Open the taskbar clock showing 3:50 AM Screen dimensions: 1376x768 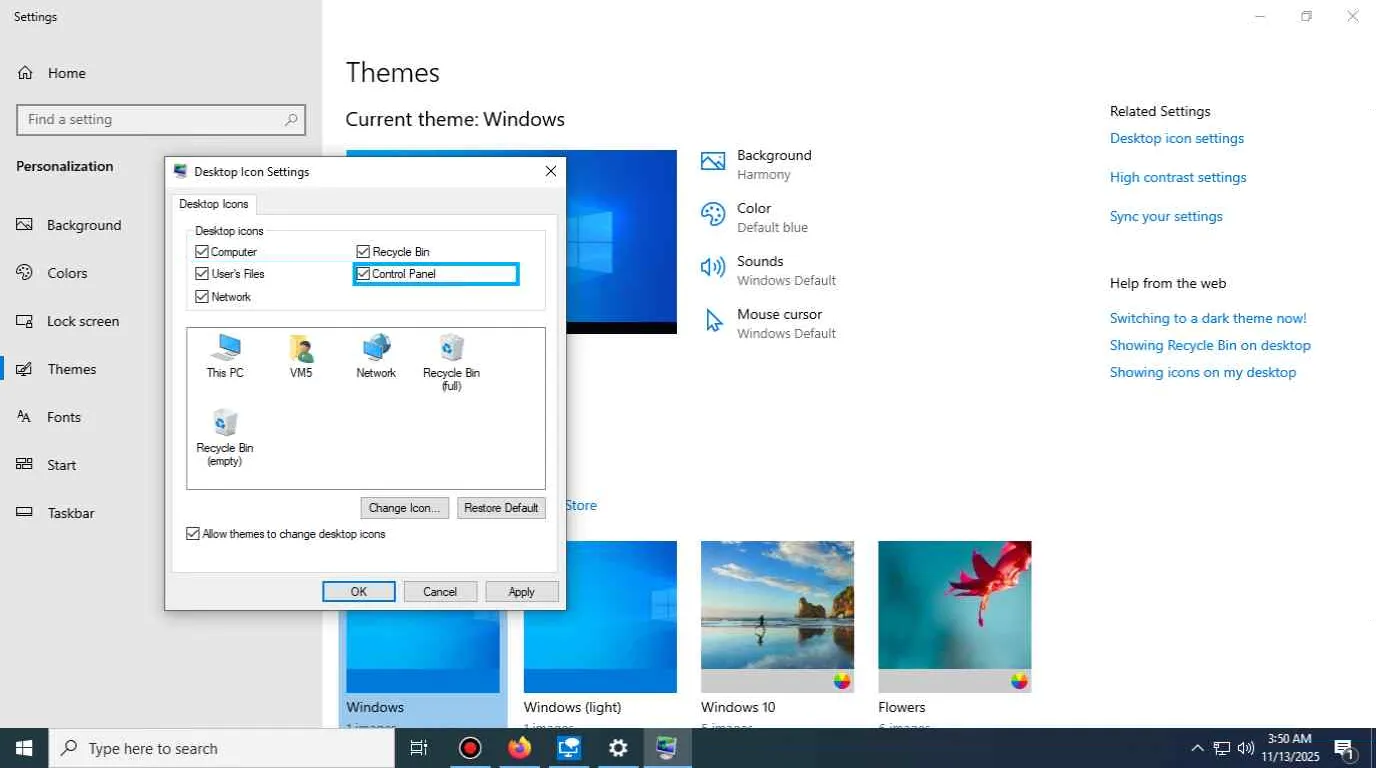(x=1290, y=748)
